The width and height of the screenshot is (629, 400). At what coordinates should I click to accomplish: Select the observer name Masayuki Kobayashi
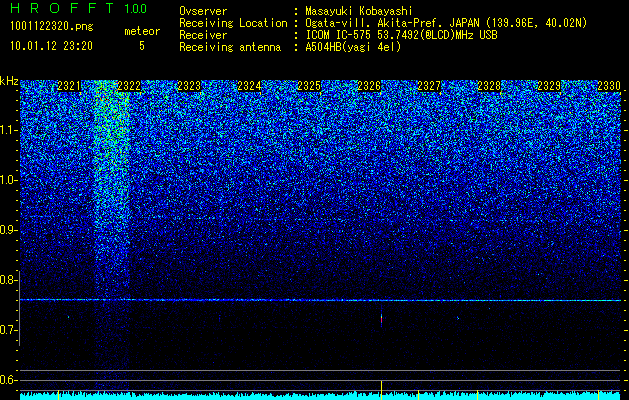point(359,11)
